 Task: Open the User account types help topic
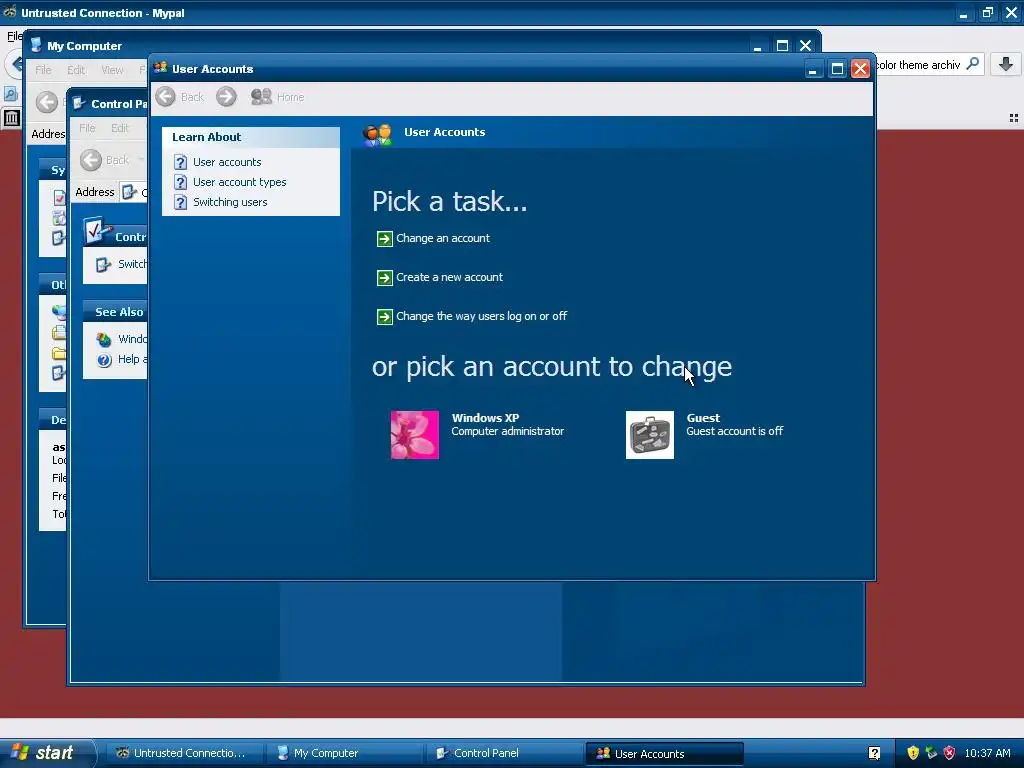(x=239, y=182)
